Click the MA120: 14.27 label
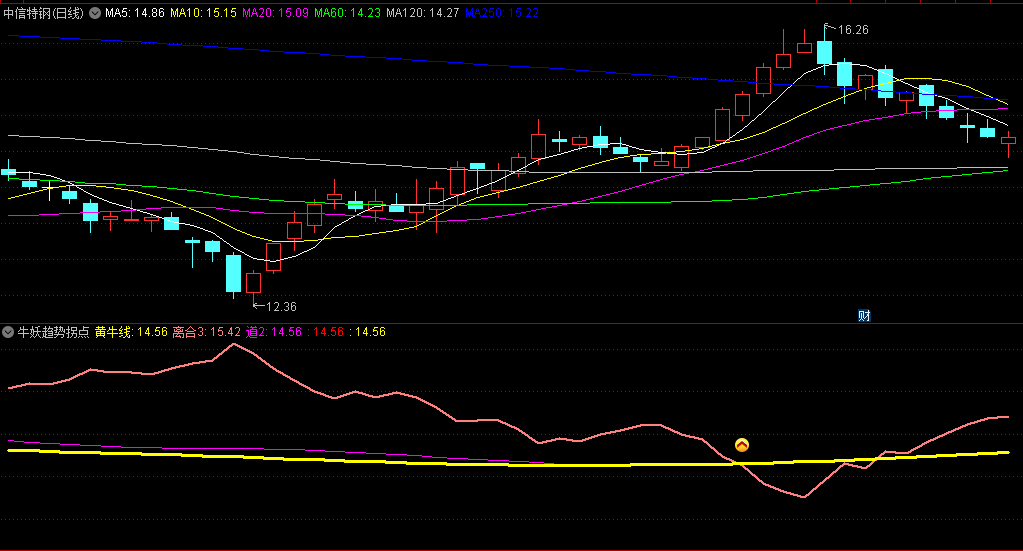The width and height of the screenshot is (1023, 551). [x=422, y=13]
